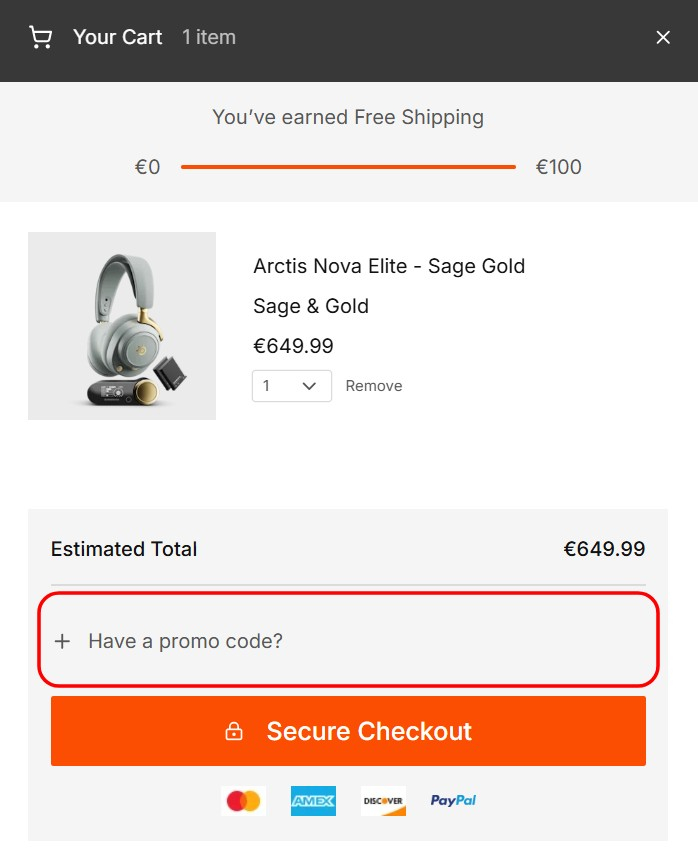
Task: Click the X to close the cart
Action: 663,37
